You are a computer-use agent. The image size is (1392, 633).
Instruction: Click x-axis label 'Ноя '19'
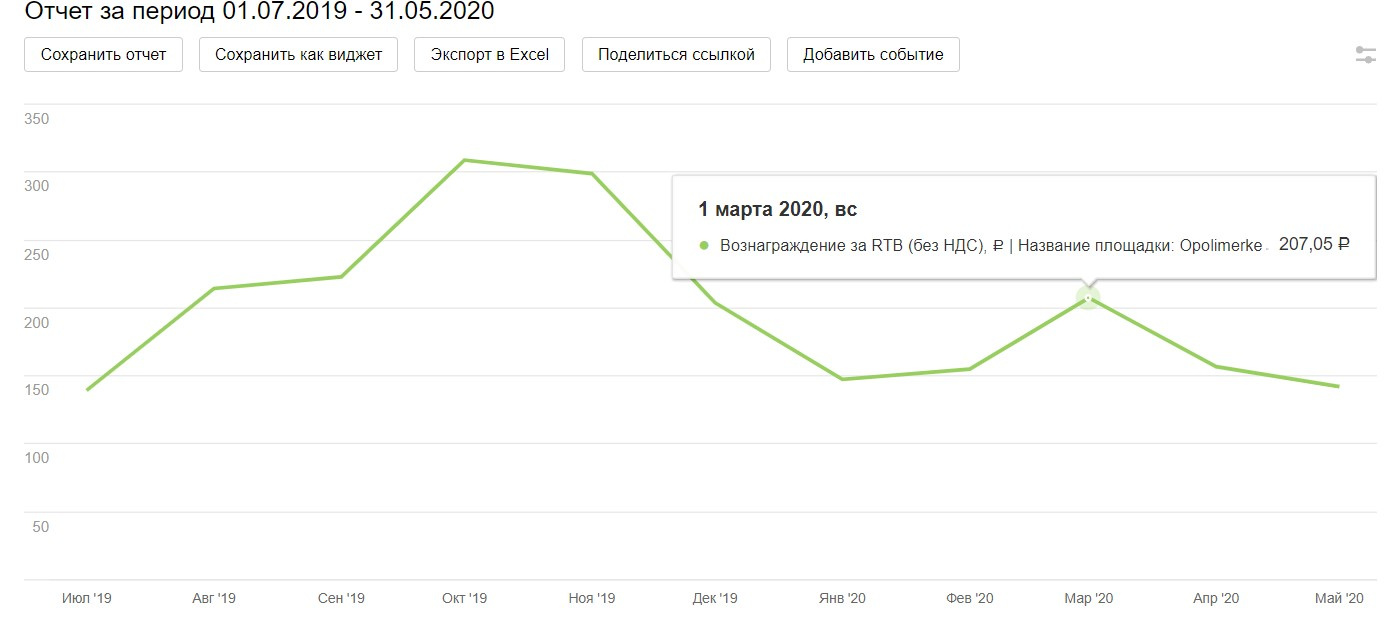click(x=592, y=598)
